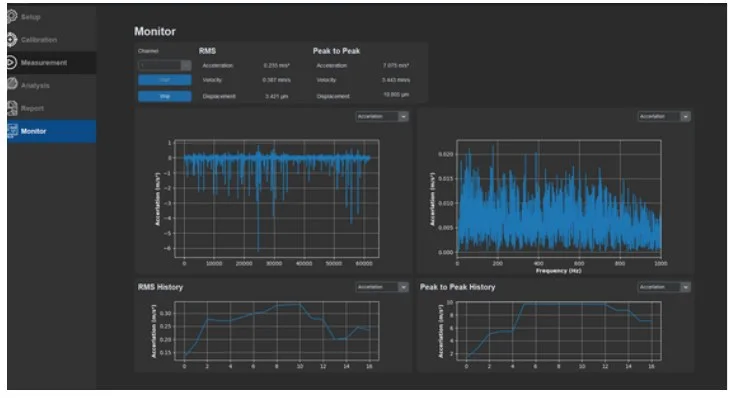Image resolution: width=734 pixels, height=398 pixels.
Task: Click the Measurement play icon in sidebar
Action: point(12,62)
